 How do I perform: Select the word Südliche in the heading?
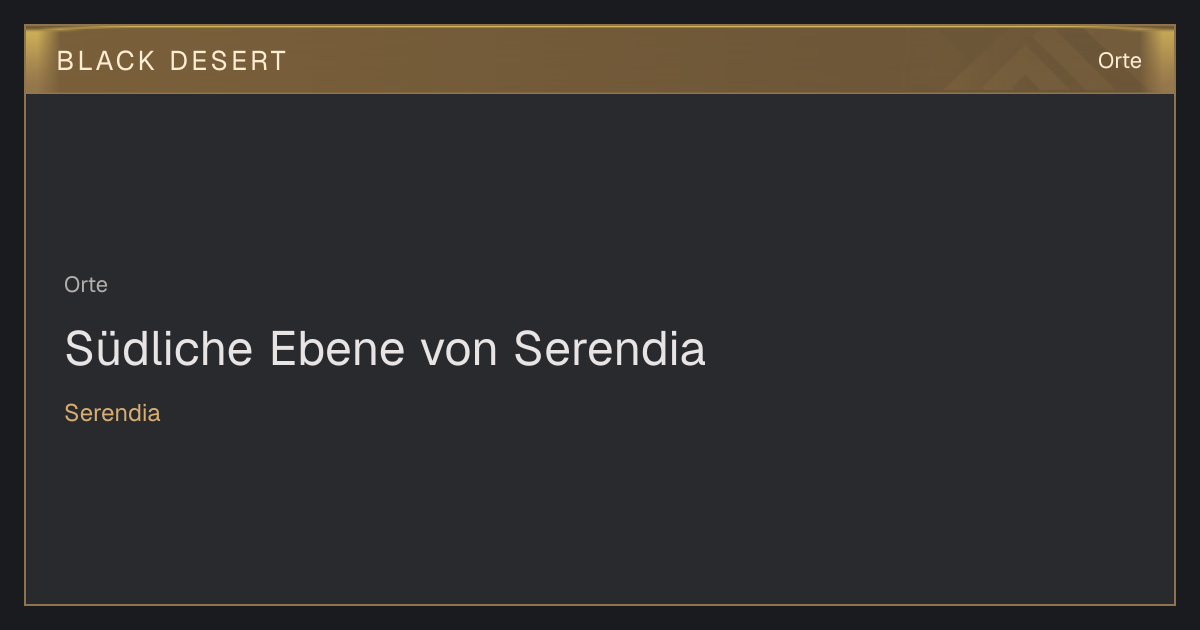[160, 349]
